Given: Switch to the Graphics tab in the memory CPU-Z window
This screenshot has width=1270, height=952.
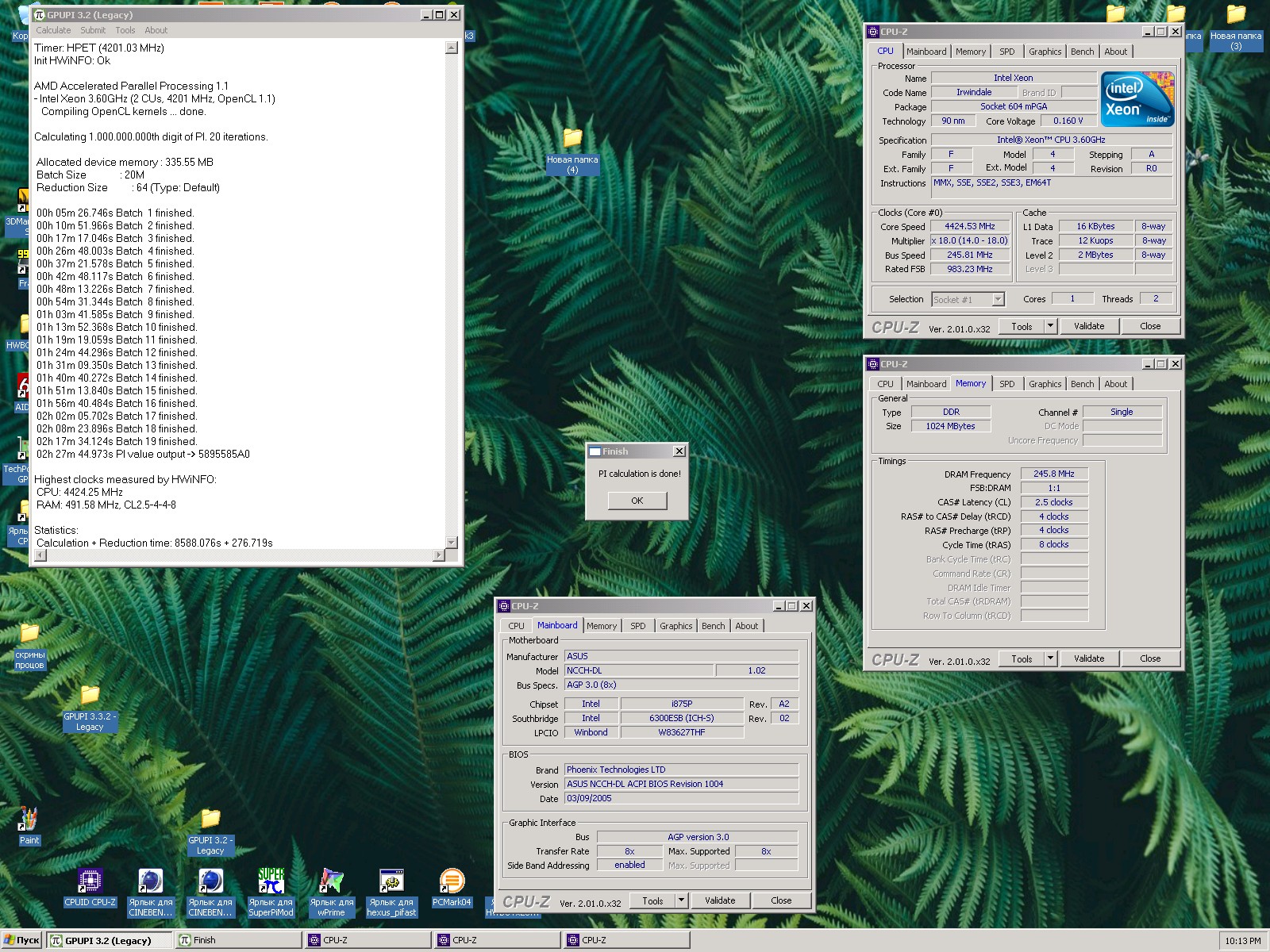Looking at the screenshot, I should pyautogui.click(x=1045, y=384).
